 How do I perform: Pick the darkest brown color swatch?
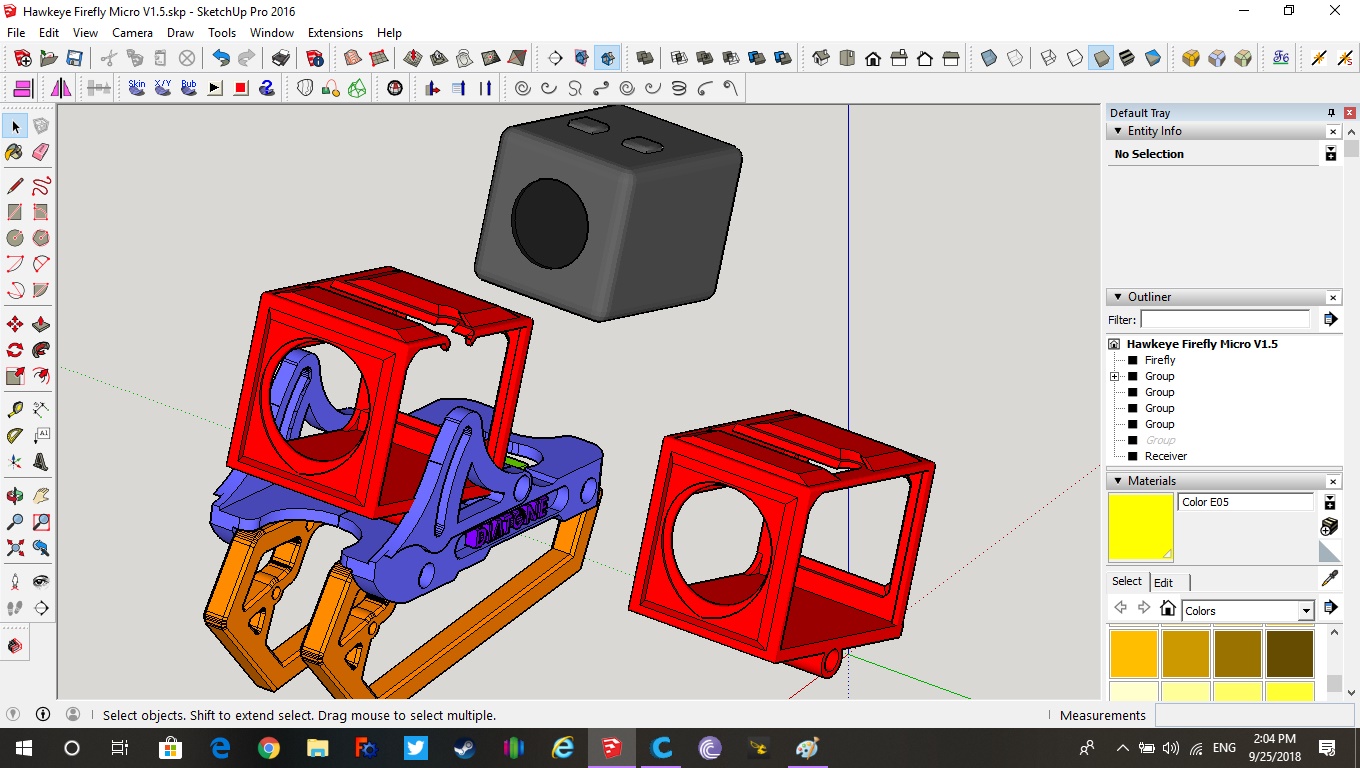click(x=1290, y=654)
